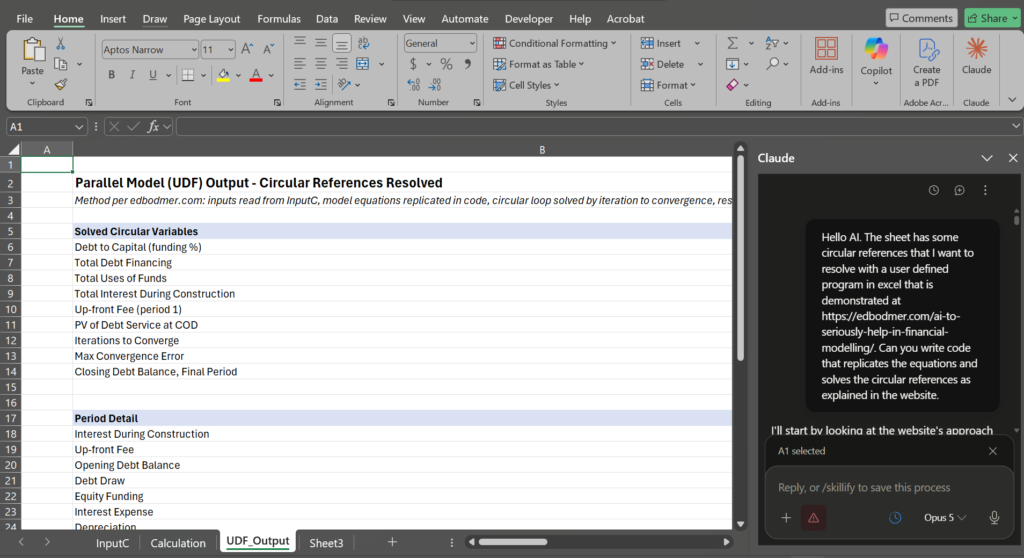This screenshot has height=558, width=1024.
Task: Click the Merge and Center icon
Action: 362,64
